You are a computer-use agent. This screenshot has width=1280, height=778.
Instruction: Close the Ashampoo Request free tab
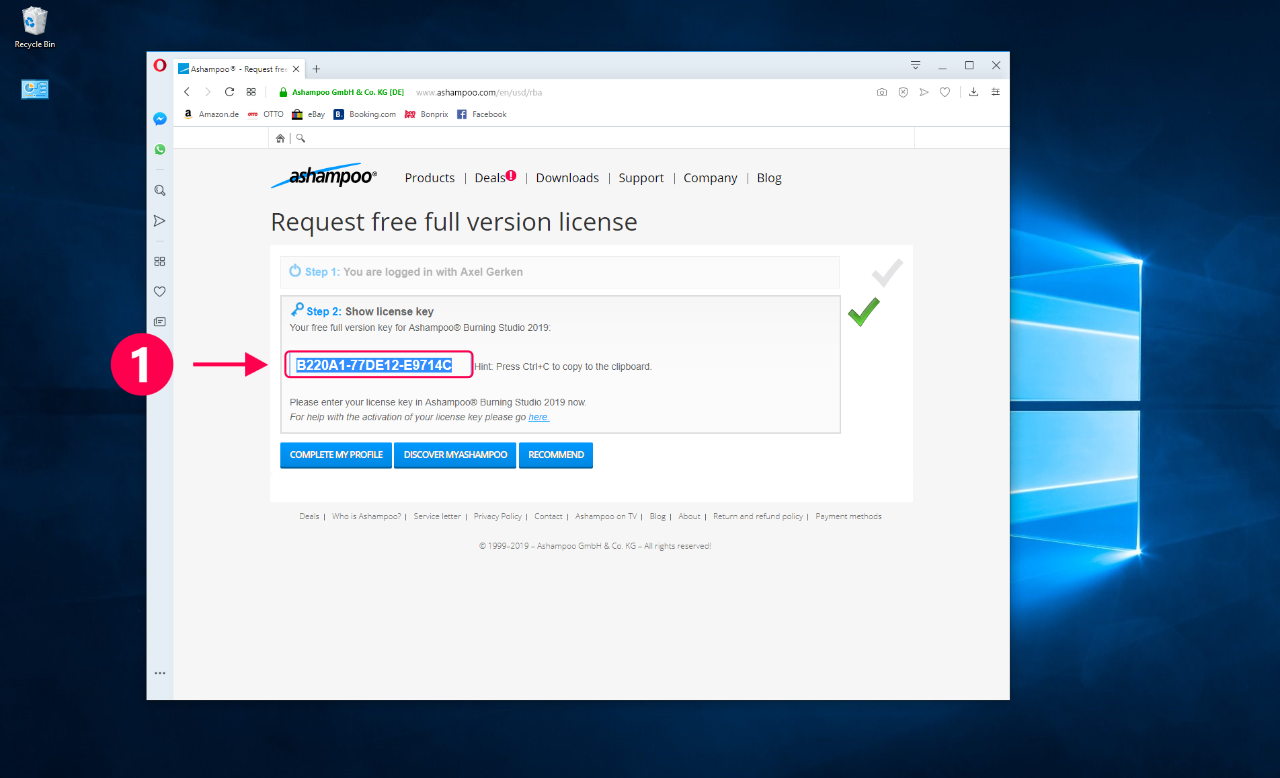pos(295,69)
